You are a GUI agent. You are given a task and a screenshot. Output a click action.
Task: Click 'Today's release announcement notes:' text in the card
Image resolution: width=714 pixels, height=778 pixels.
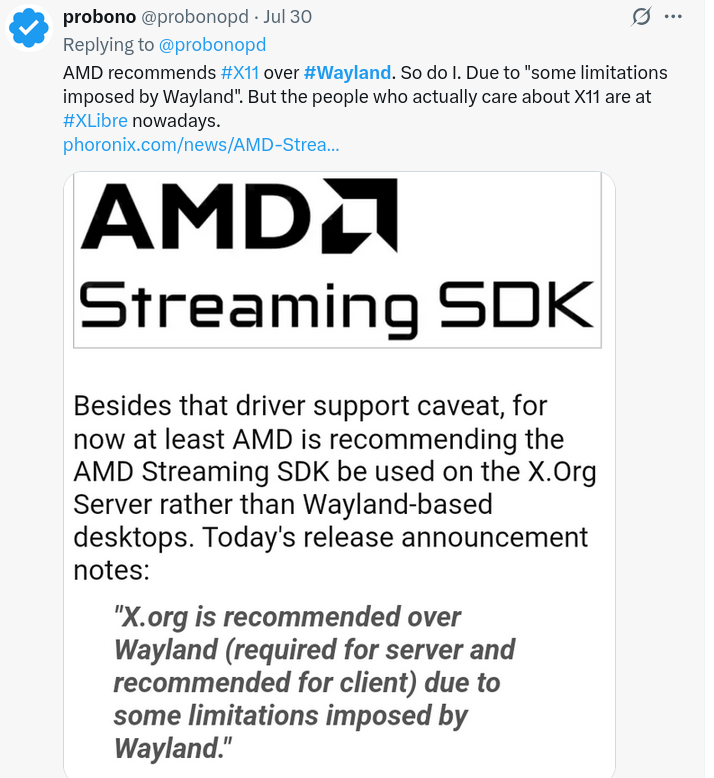(330, 553)
